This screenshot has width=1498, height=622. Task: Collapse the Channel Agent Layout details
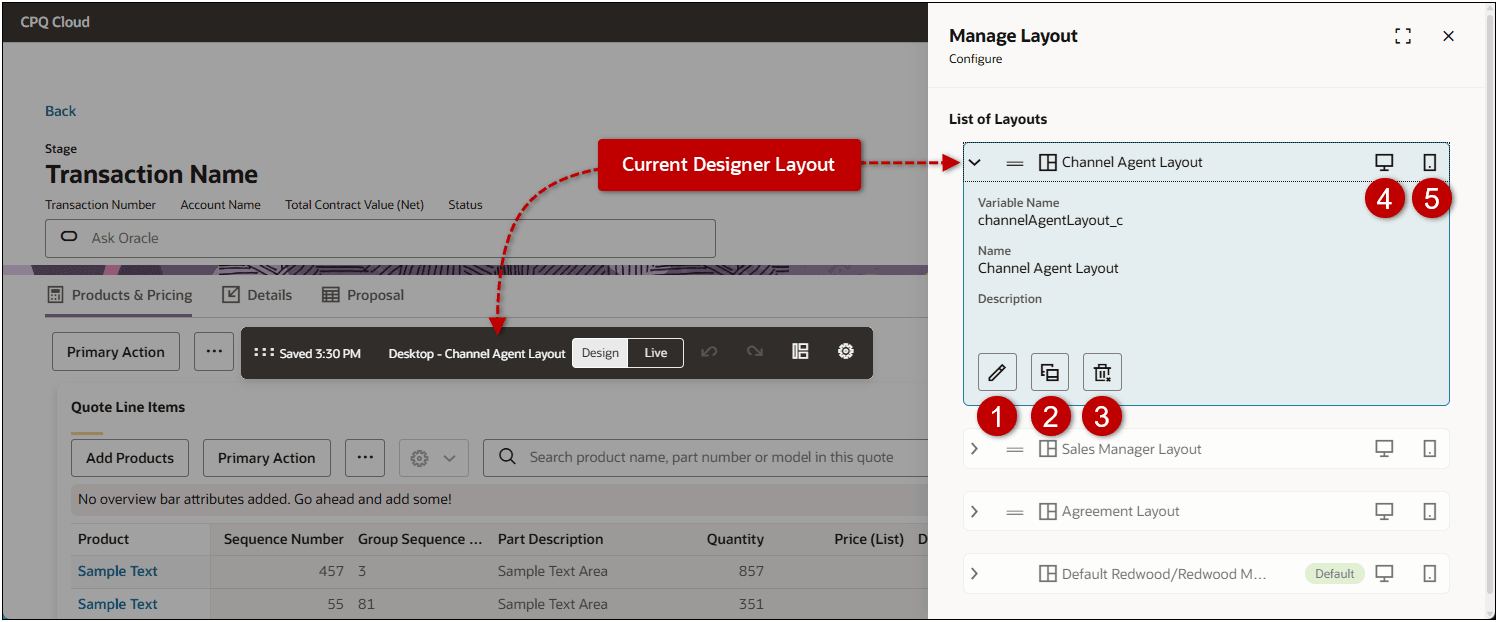974,161
